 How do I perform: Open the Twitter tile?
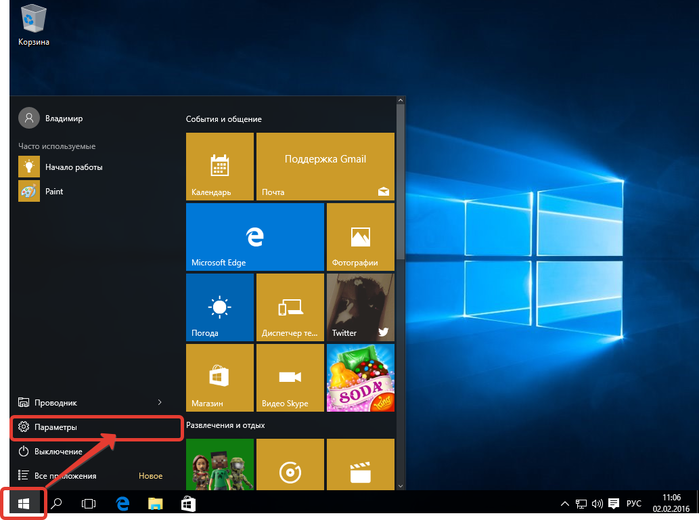[x=361, y=307]
